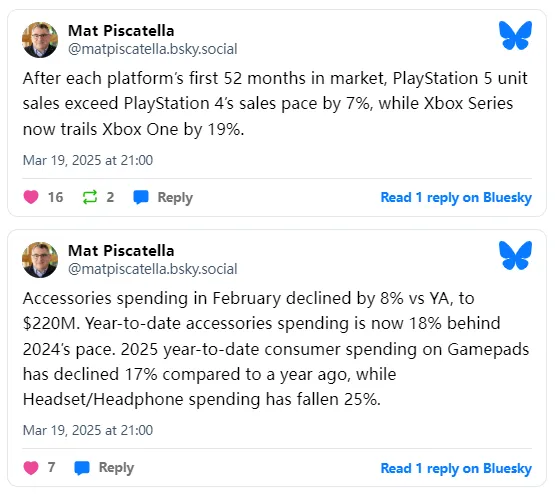Open 'Read 1 reply on Bluesky' on first post
Screen dimensions: 555x494
[456, 197]
